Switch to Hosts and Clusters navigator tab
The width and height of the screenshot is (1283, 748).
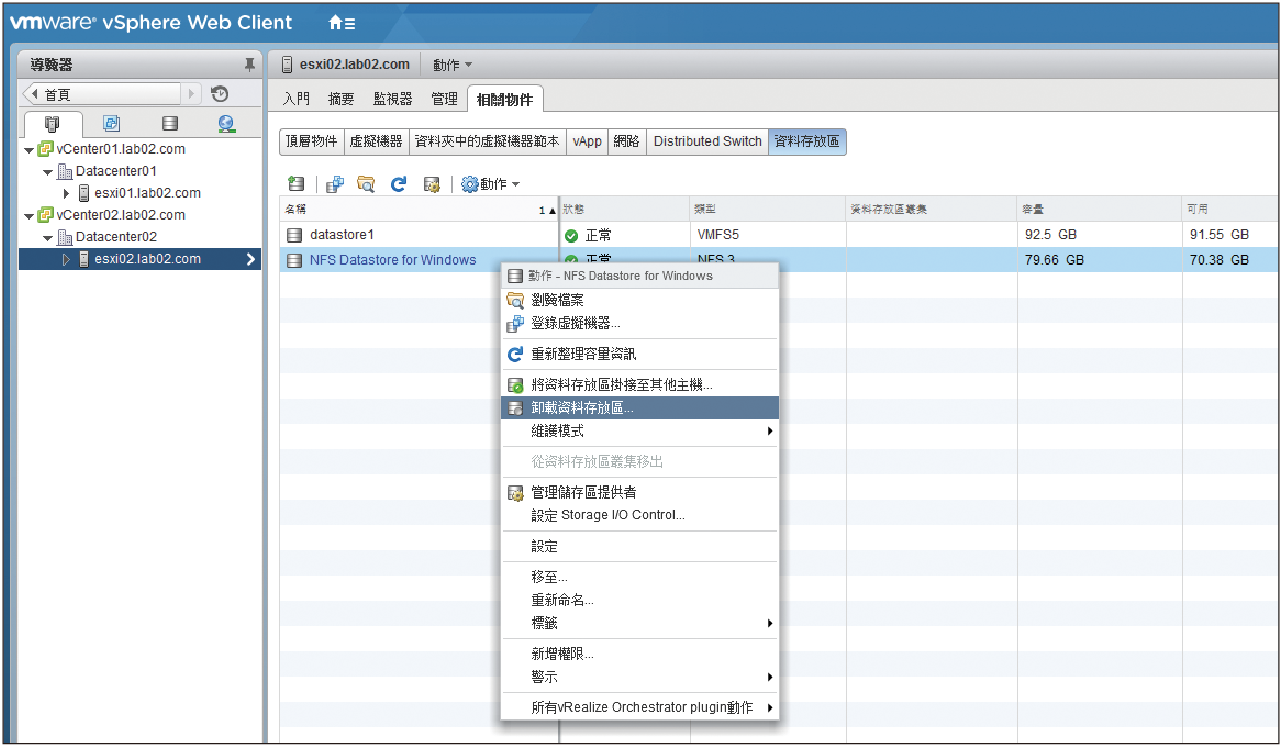pos(52,124)
